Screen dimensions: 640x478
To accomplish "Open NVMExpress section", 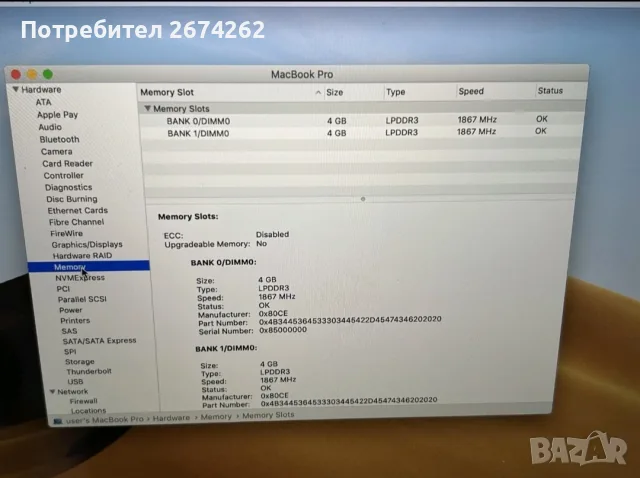I will (80, 278).
